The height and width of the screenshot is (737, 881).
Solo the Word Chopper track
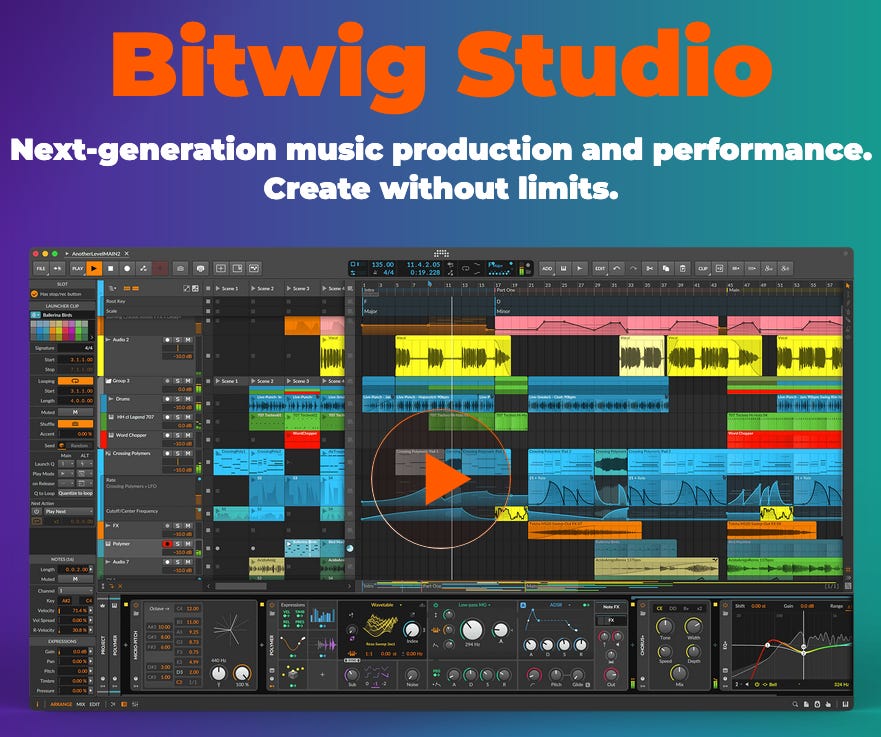pos(178,435)
